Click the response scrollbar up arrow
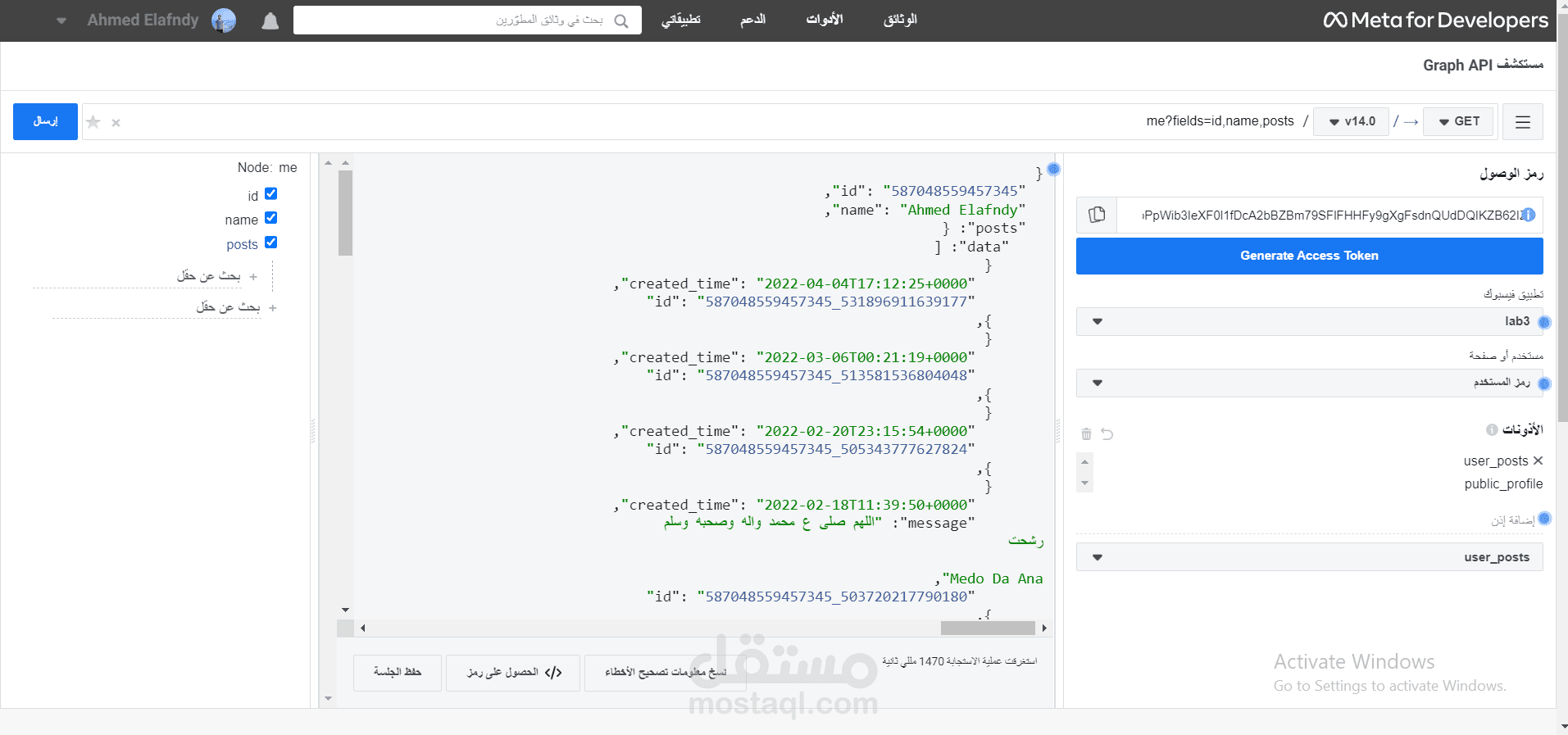The image size is (1568, 735). (x=345, y=163)
